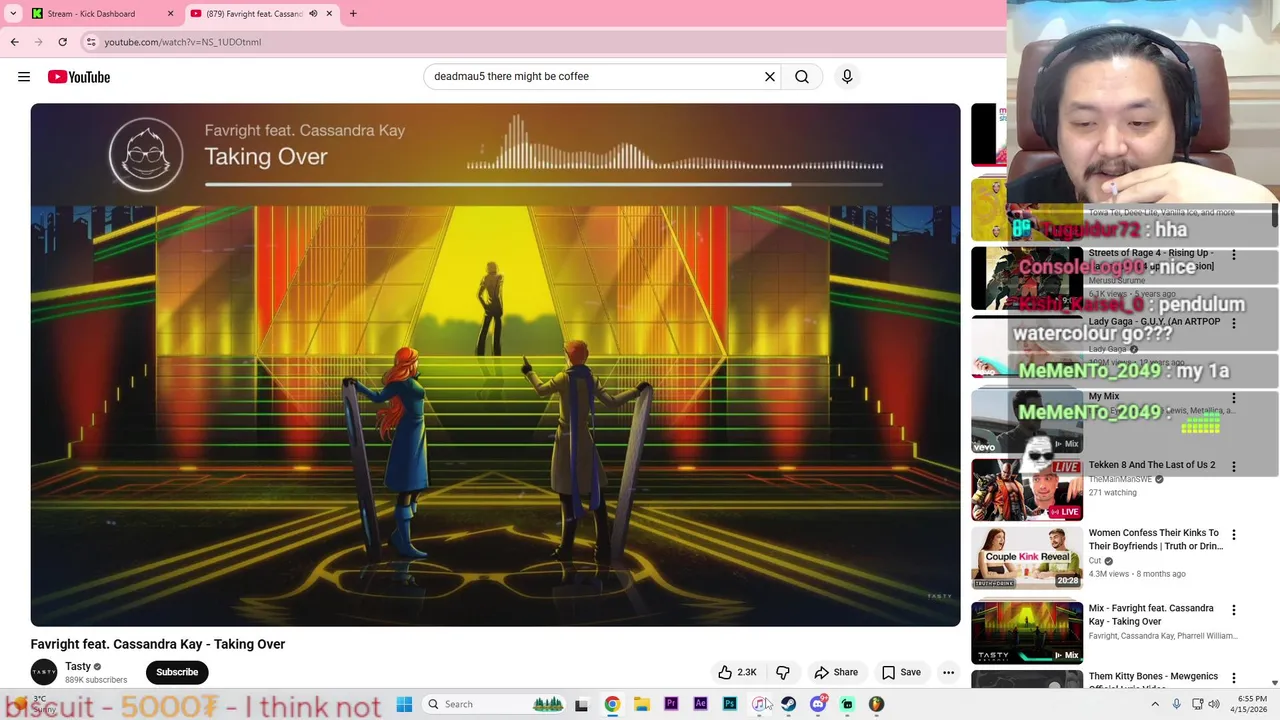Open Women Confess Their Kinks video title

click(x=1156, y=540)
